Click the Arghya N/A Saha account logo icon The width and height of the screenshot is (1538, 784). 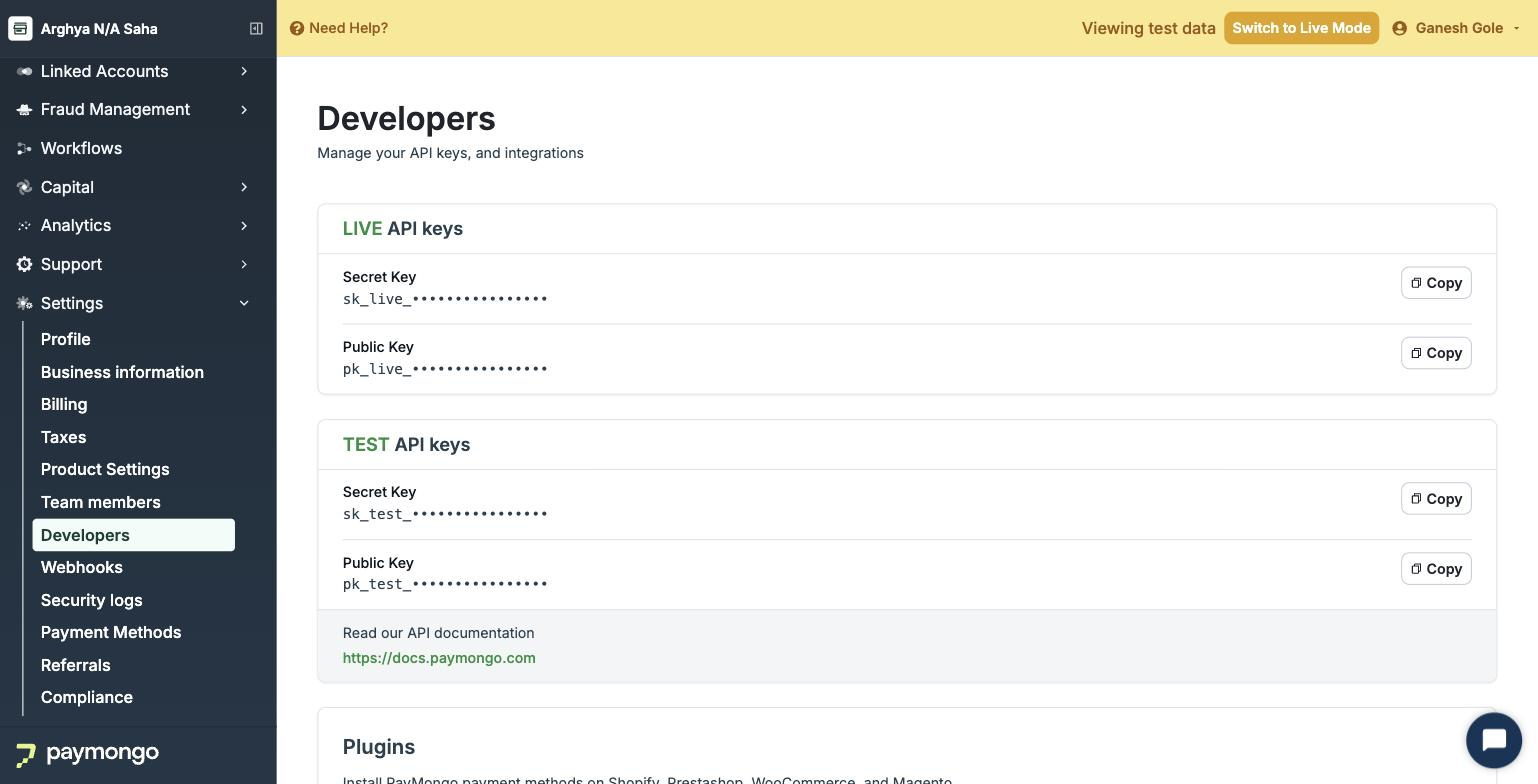pos(20,28)
